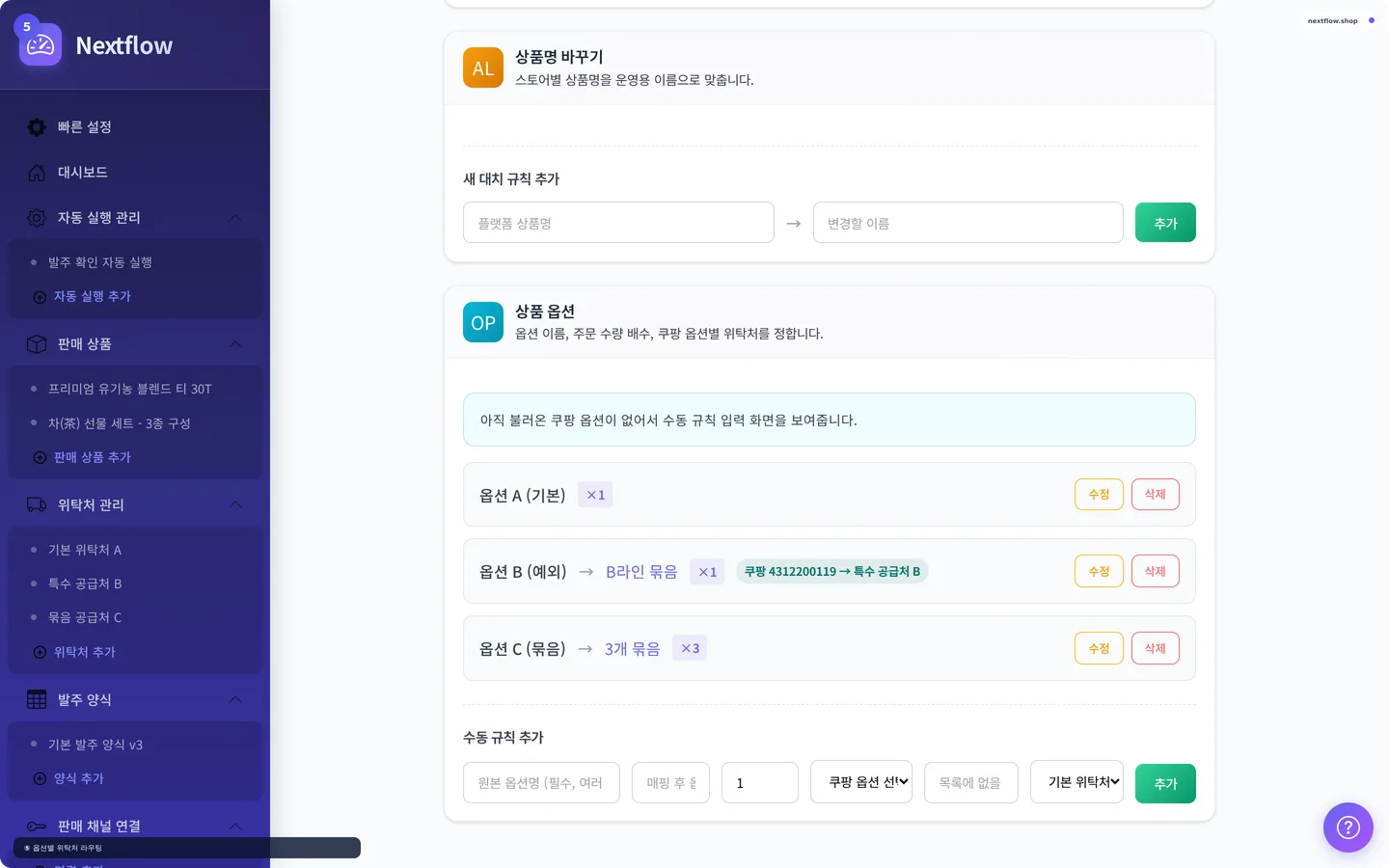The image size is (1389, 868).
Task: Click the 발주 양식 table icon
Action: click(36, 699)
